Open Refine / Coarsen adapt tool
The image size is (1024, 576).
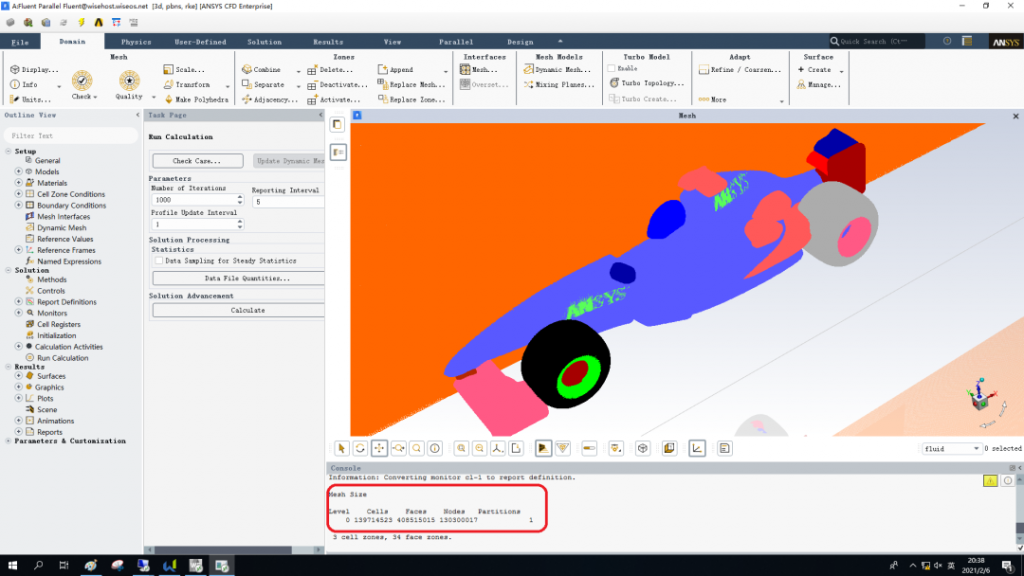[x=742, y=70]
